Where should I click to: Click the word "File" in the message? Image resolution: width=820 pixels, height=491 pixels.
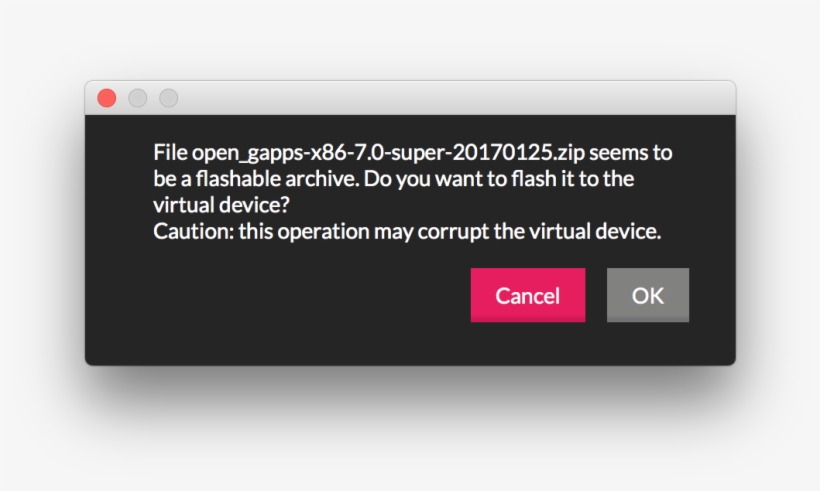point(170,153)
